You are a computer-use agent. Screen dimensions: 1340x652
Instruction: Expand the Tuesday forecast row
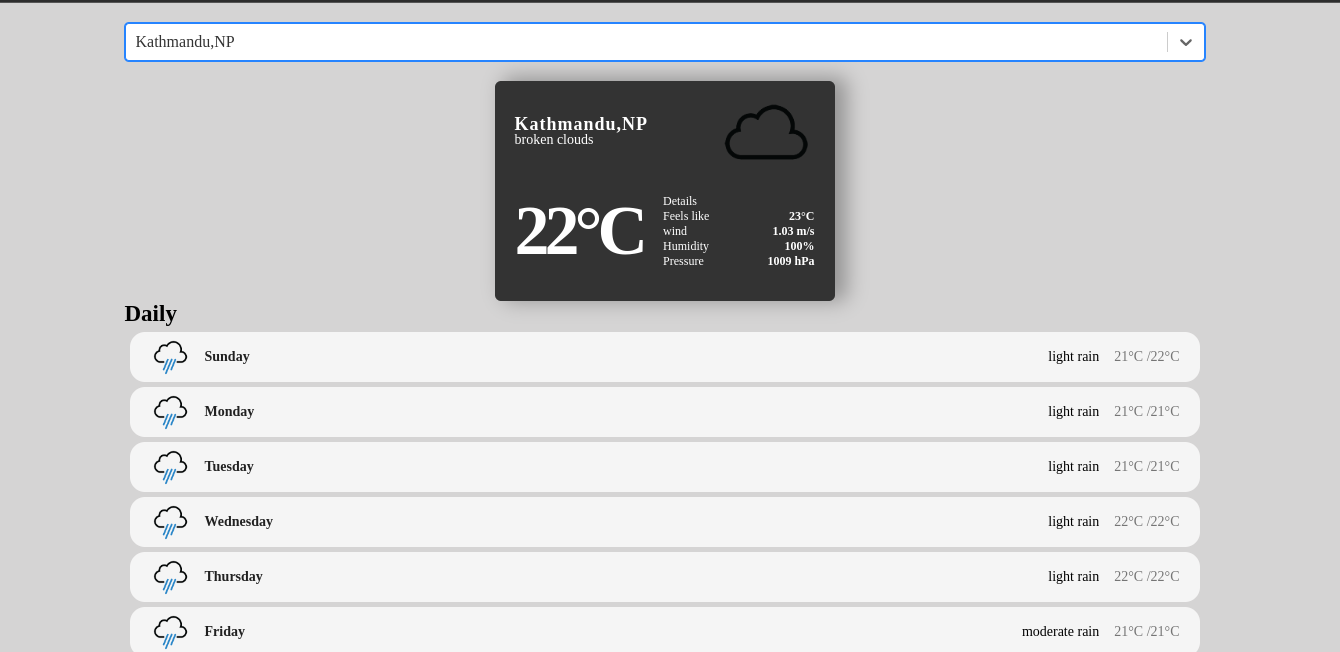point(664,467)
